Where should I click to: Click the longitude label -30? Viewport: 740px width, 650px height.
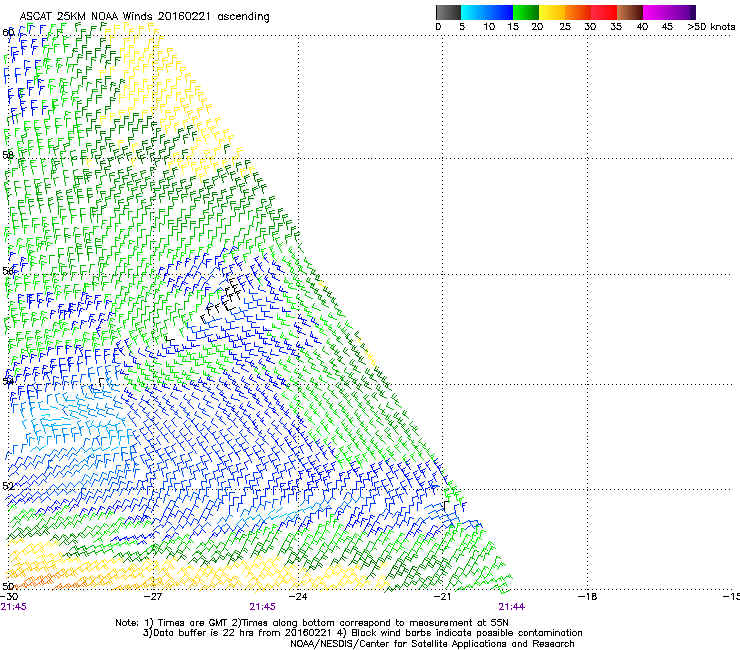9,596
